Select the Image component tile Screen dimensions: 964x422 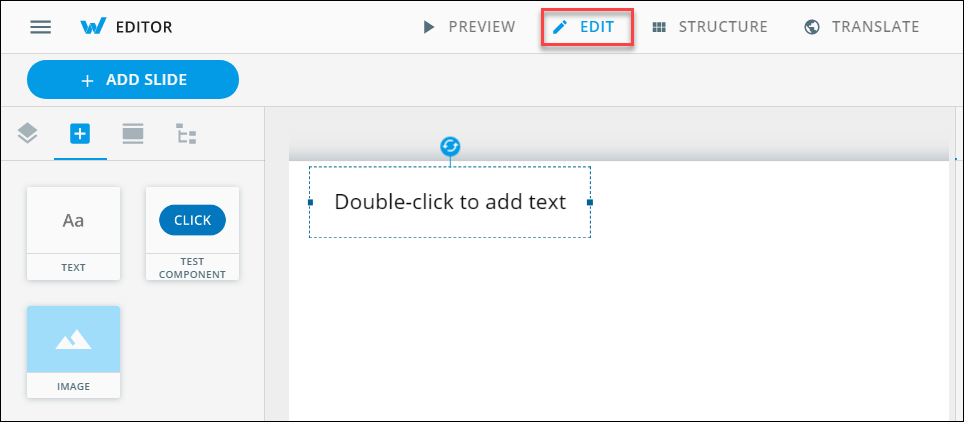[73, 351]
